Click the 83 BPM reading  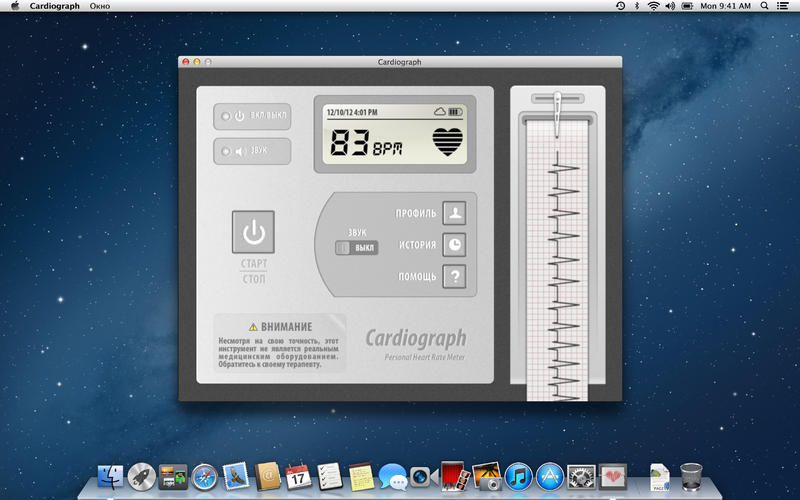[x=366, y=142]
